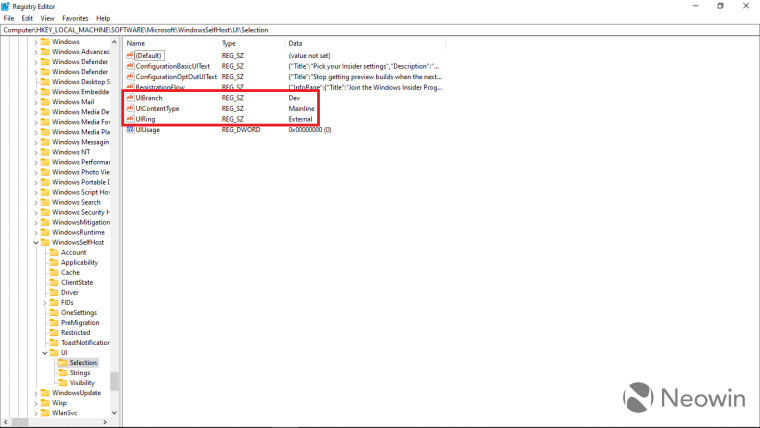Click the DWORD icon beside UIUsage
The height and width of the screenshot is (428, 760).
(x=130, y=129)
